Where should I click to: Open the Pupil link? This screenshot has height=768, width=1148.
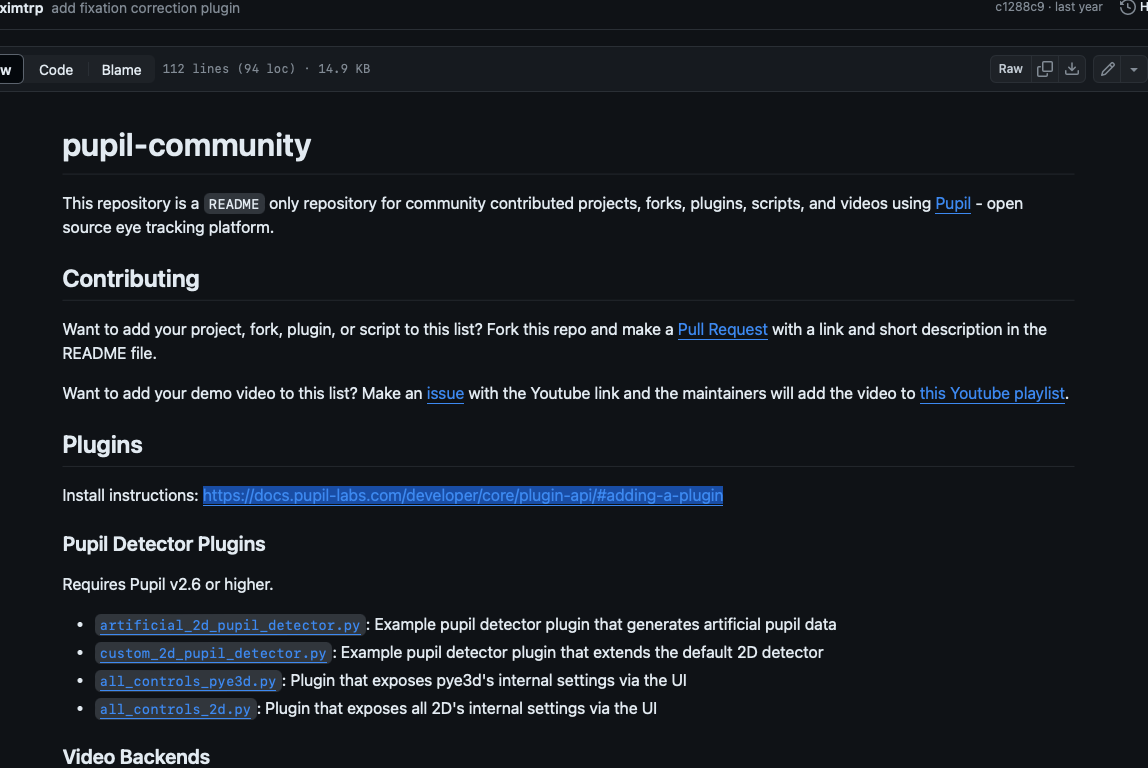click(x=953, y=204)
